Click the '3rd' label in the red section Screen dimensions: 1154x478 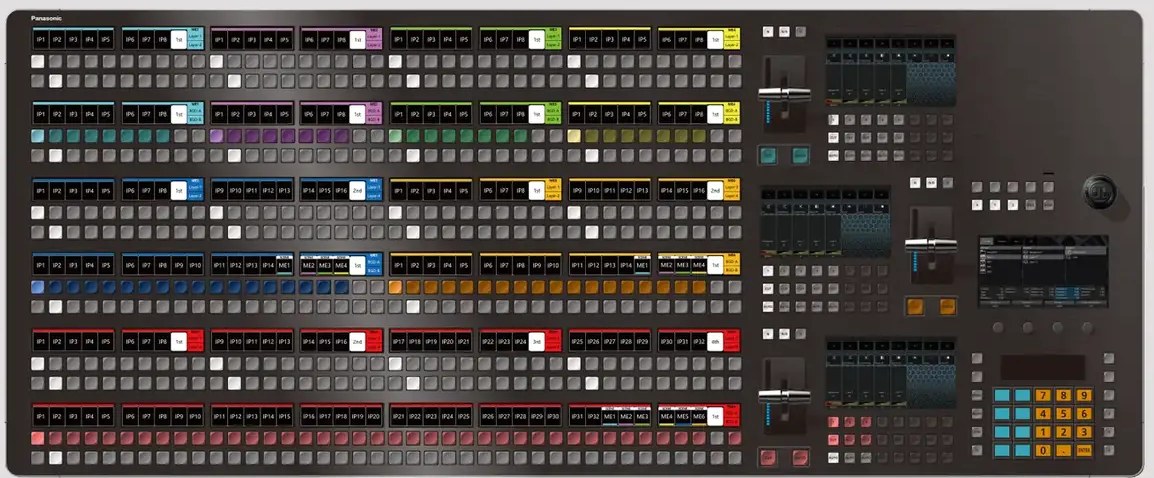point(536,341)
